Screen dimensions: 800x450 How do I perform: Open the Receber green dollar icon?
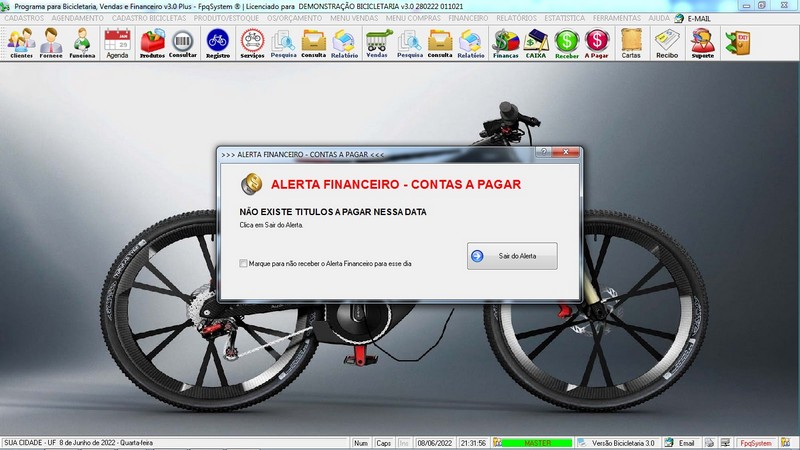[567, 43]
